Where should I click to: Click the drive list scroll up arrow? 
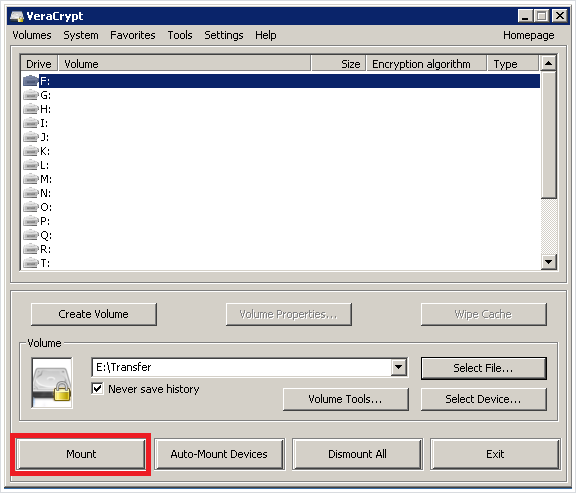coord(548,63)
